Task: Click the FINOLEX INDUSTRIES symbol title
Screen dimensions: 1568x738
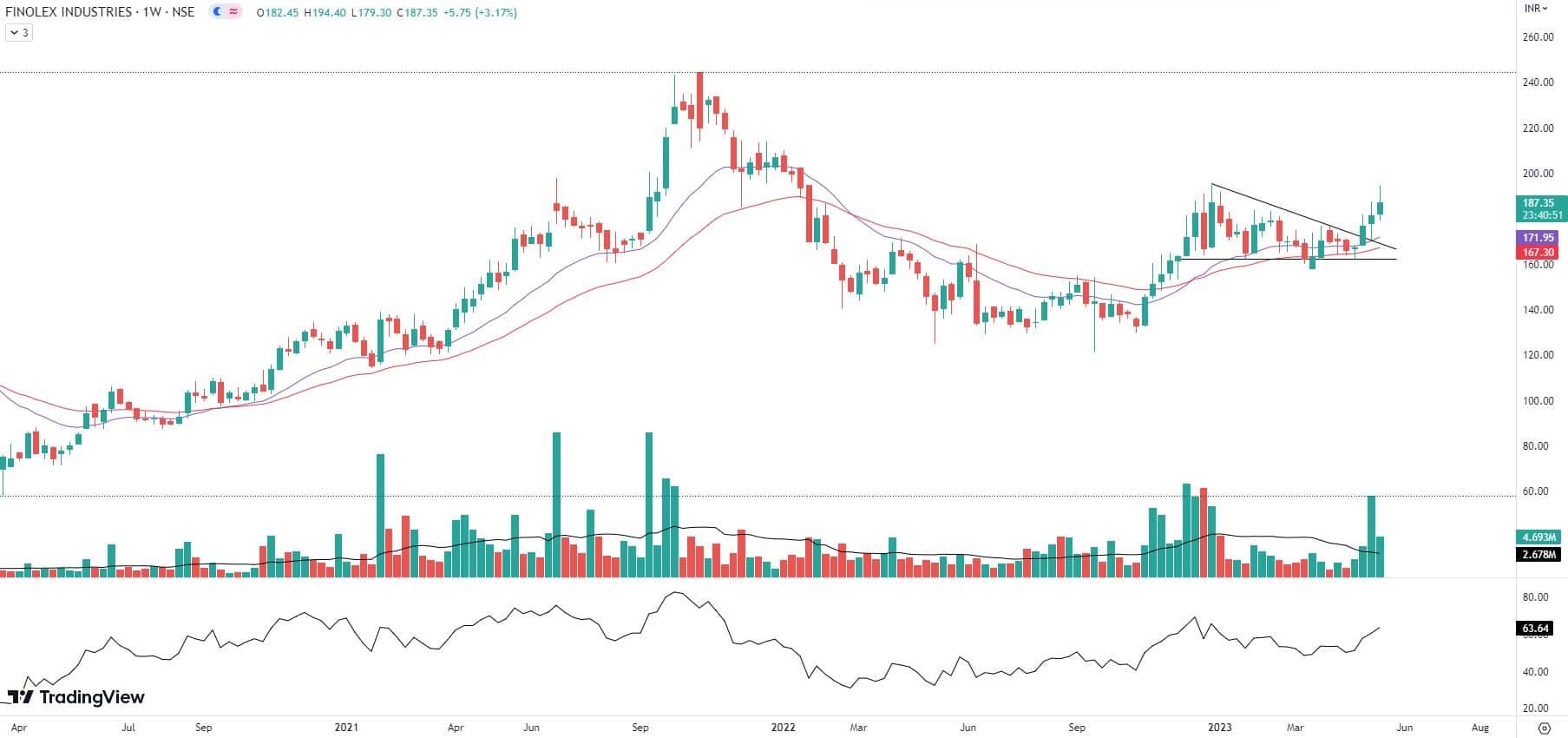Action: click(69, 12)
